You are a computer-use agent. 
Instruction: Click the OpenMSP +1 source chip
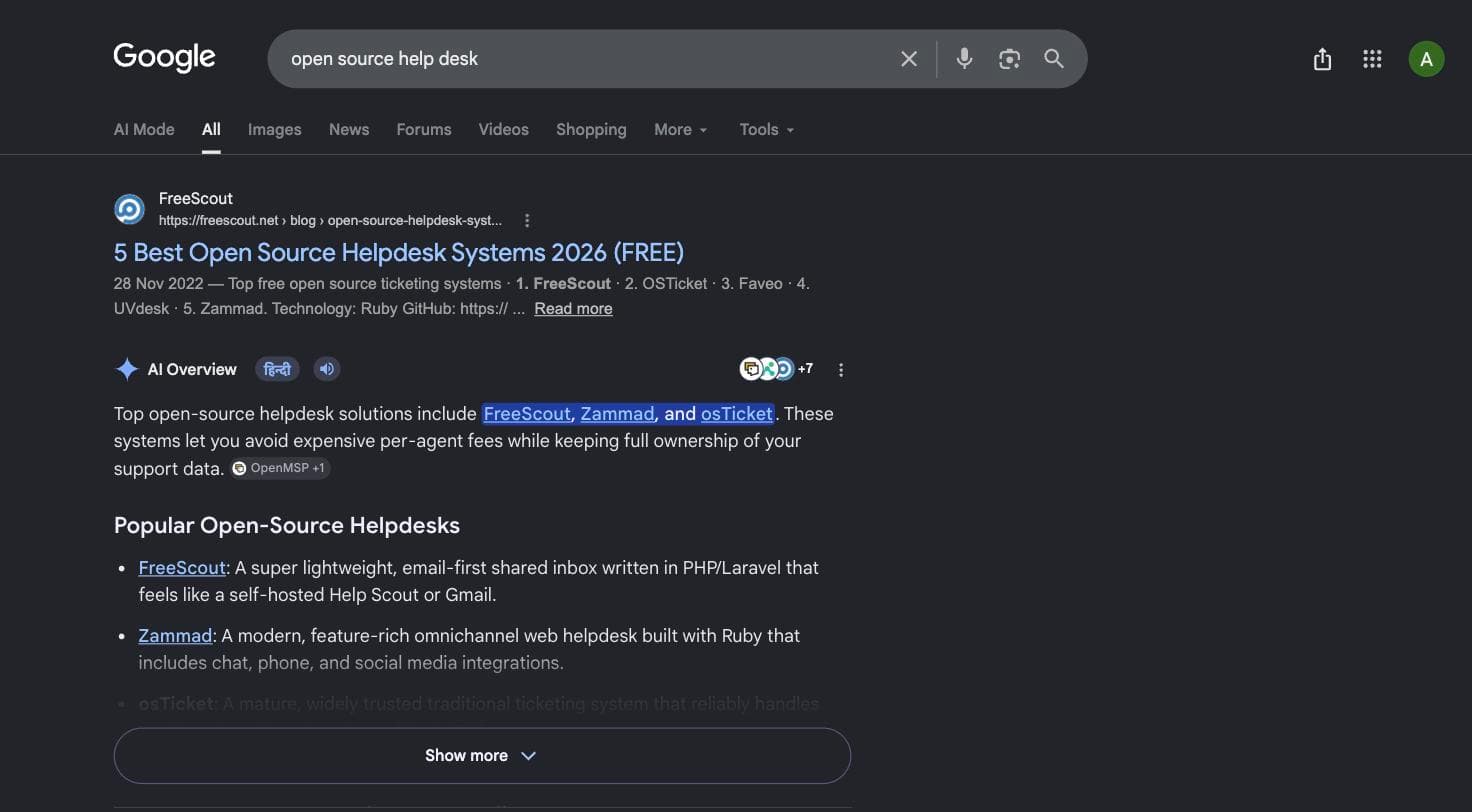tap(280, 468)
